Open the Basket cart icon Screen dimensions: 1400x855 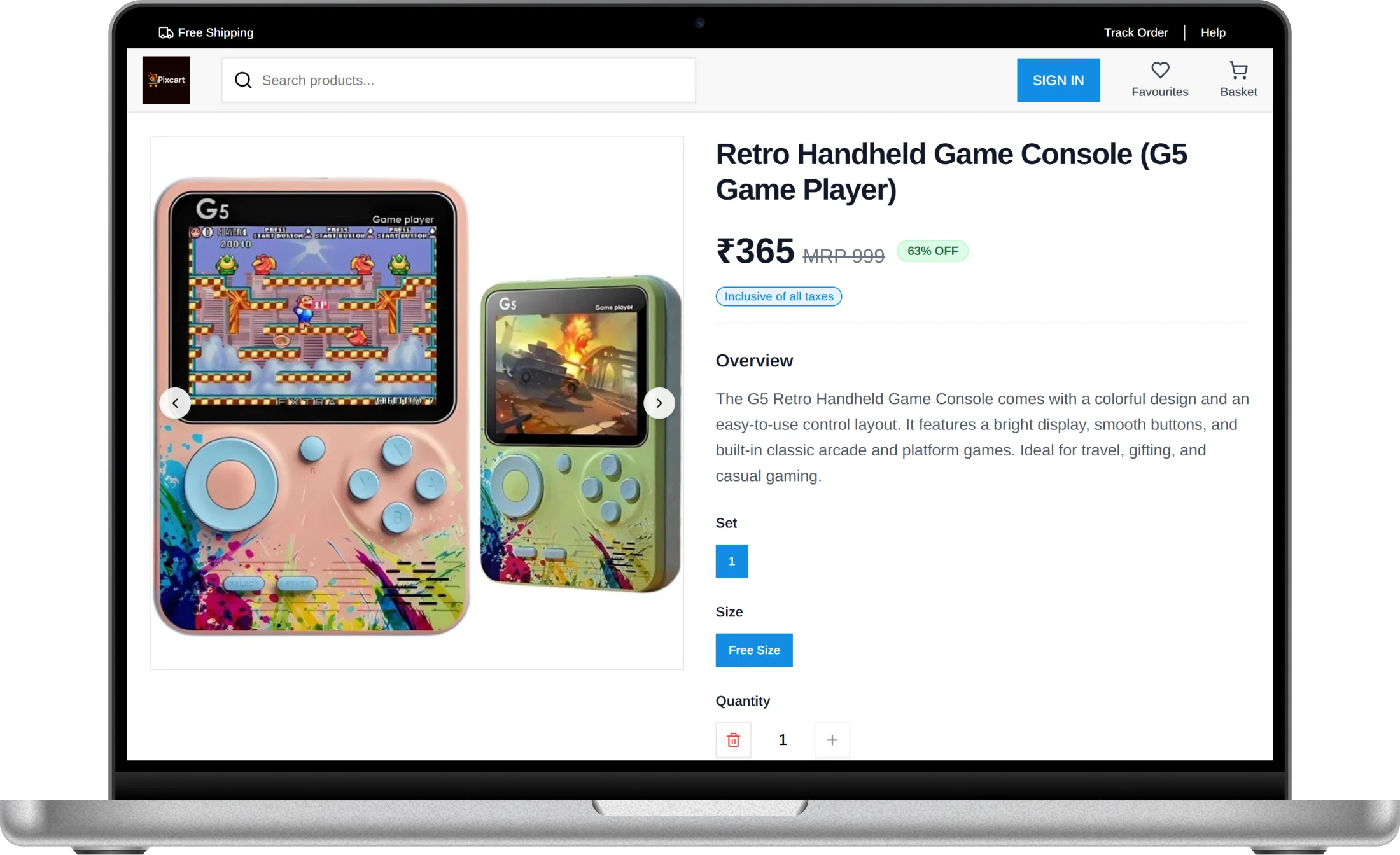(x=1238, y=70)
